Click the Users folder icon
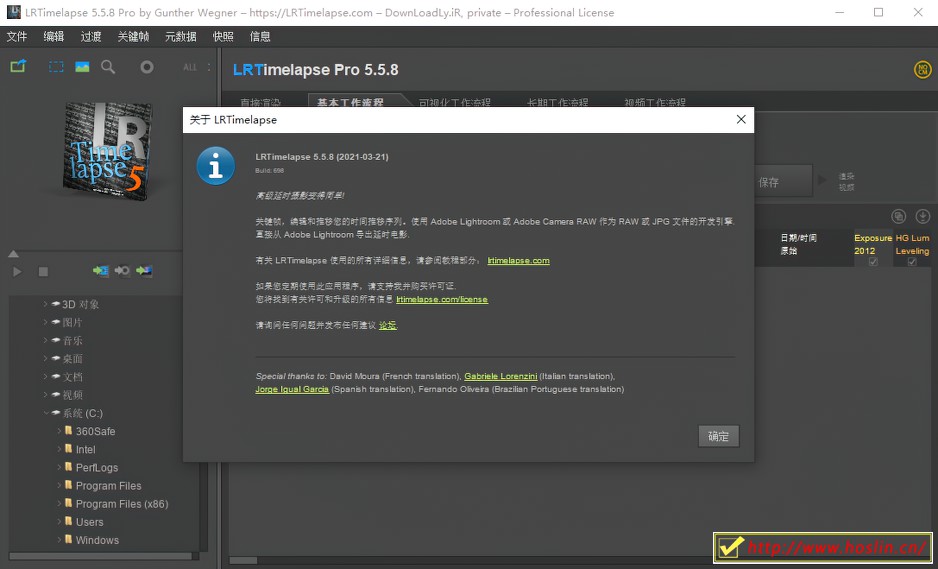The width and height of the screenshot is (938, 569). click(68, 521)
